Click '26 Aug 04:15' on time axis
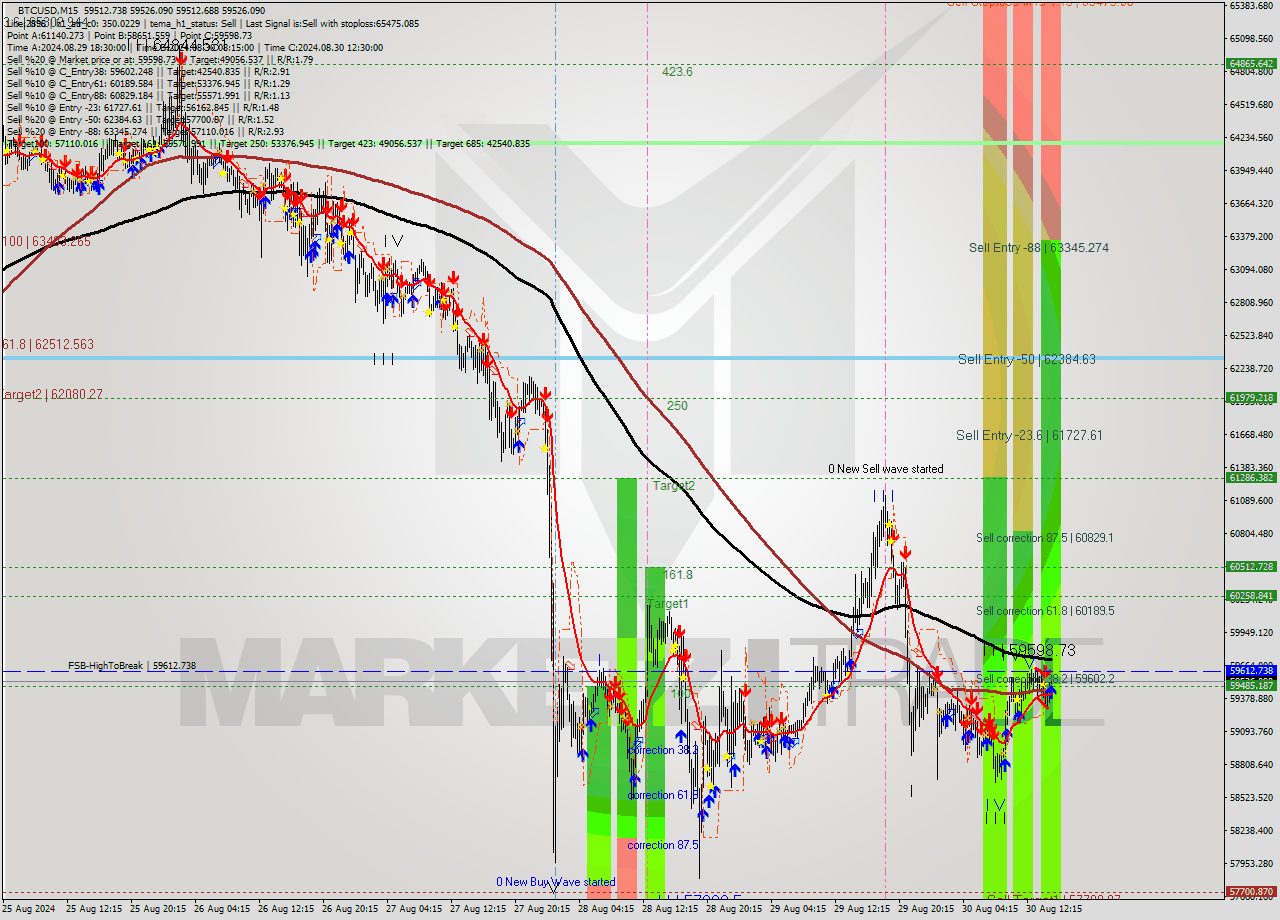Screen dimensions: 1280x920 (224, 909)
